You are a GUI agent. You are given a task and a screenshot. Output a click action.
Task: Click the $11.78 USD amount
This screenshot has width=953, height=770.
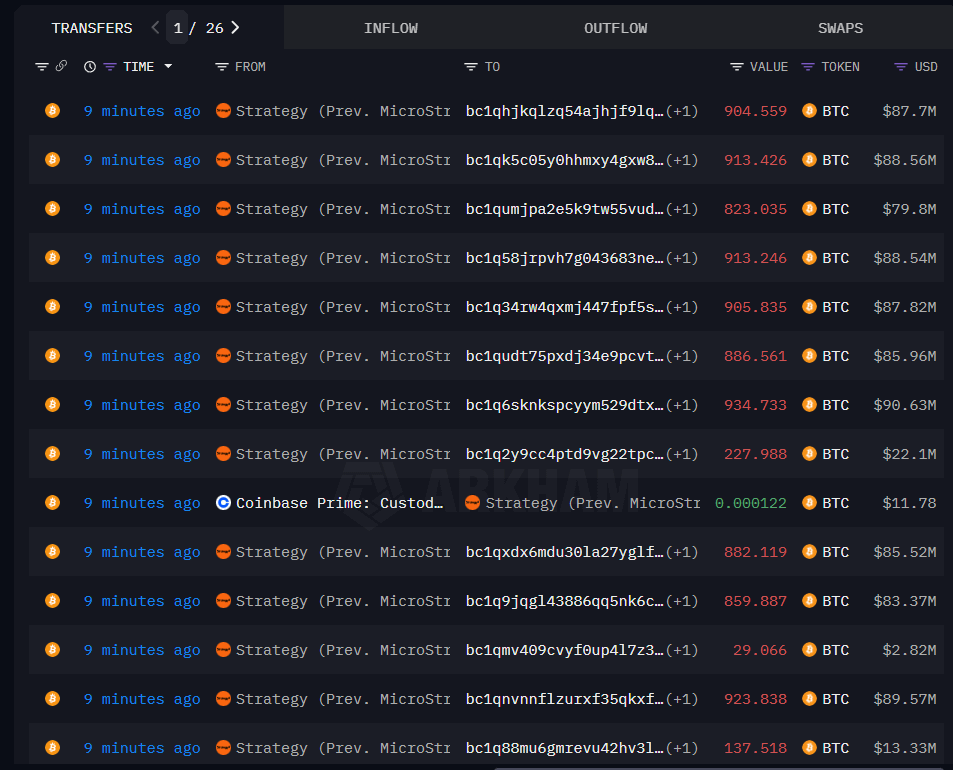tap(909, 503)
